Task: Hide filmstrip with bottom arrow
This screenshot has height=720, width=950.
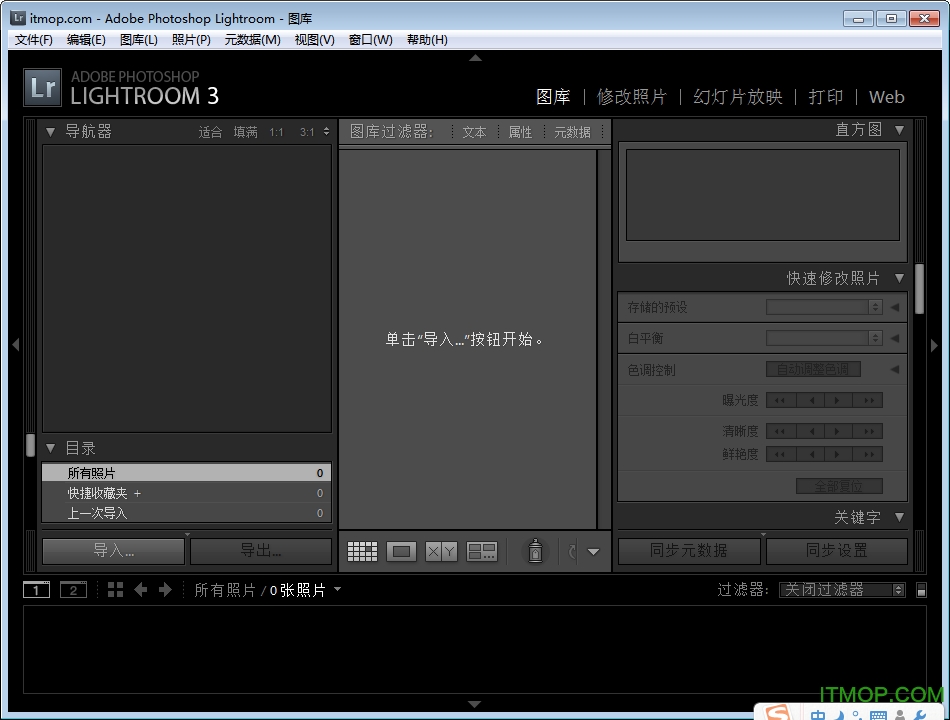Action: click(x=474, y=704)
